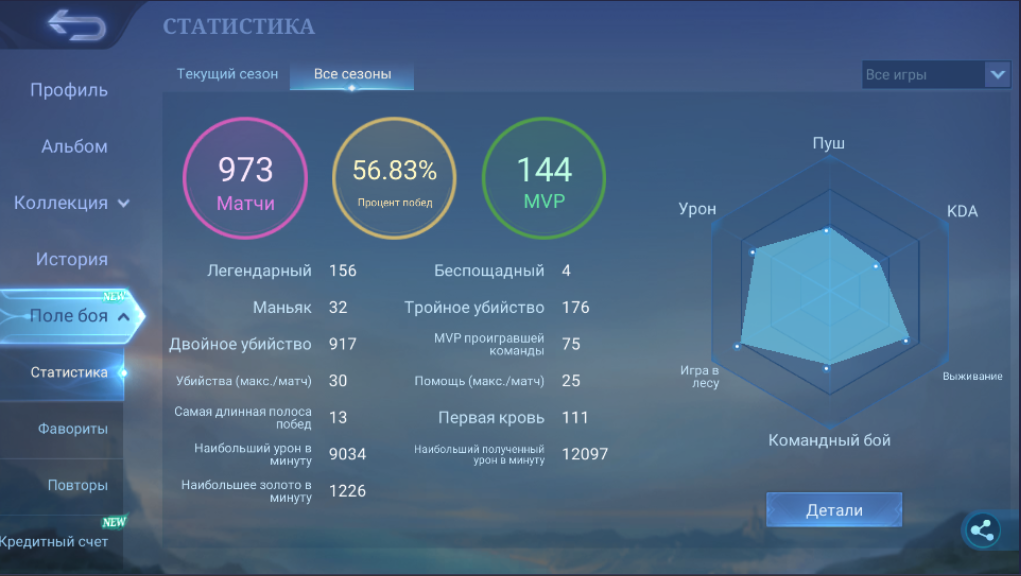Open Альбом in sidebar

click(x=74, y=146)
